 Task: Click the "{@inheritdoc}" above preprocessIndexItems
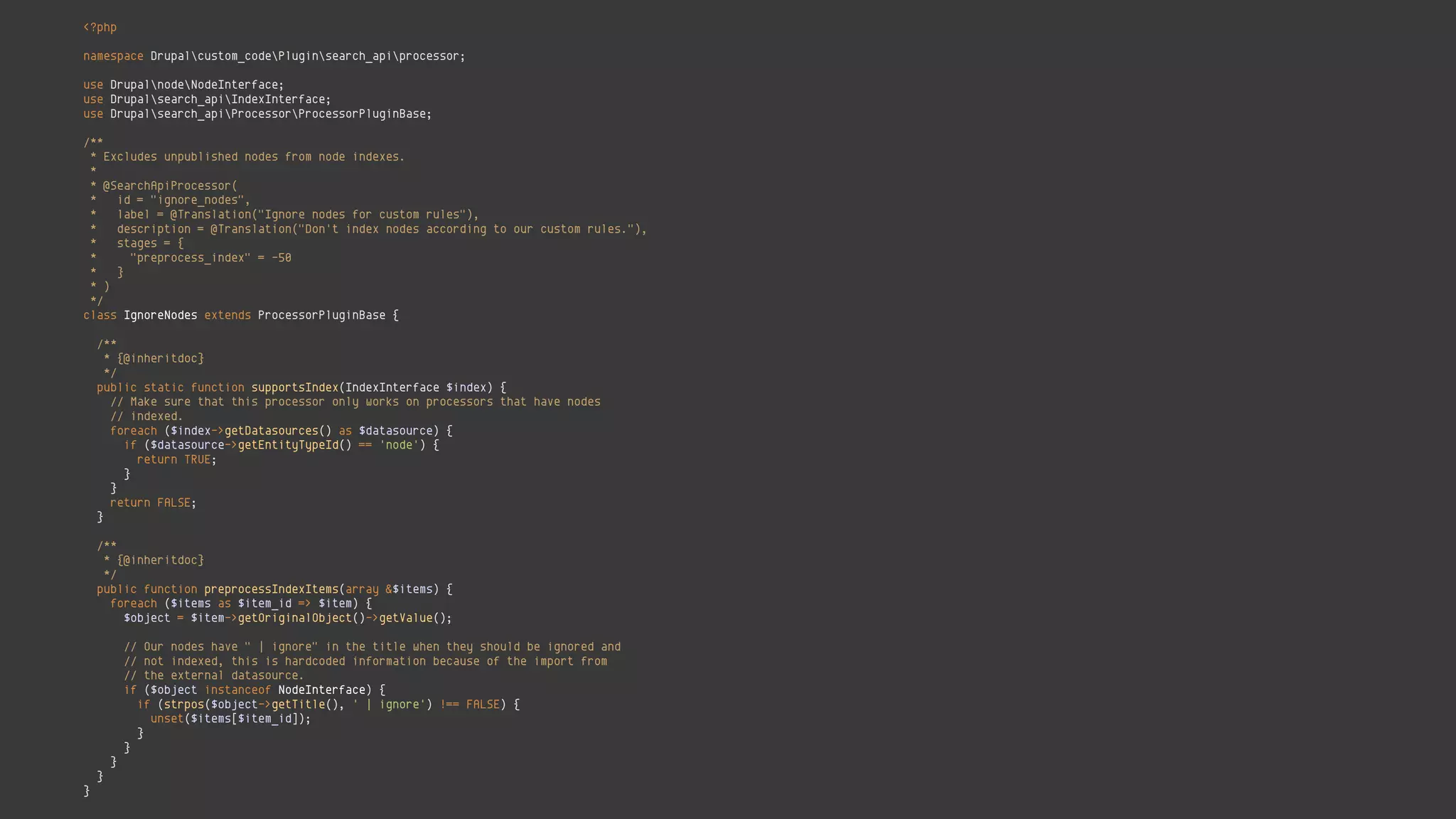pyautogui.click(x=160, y=560)
